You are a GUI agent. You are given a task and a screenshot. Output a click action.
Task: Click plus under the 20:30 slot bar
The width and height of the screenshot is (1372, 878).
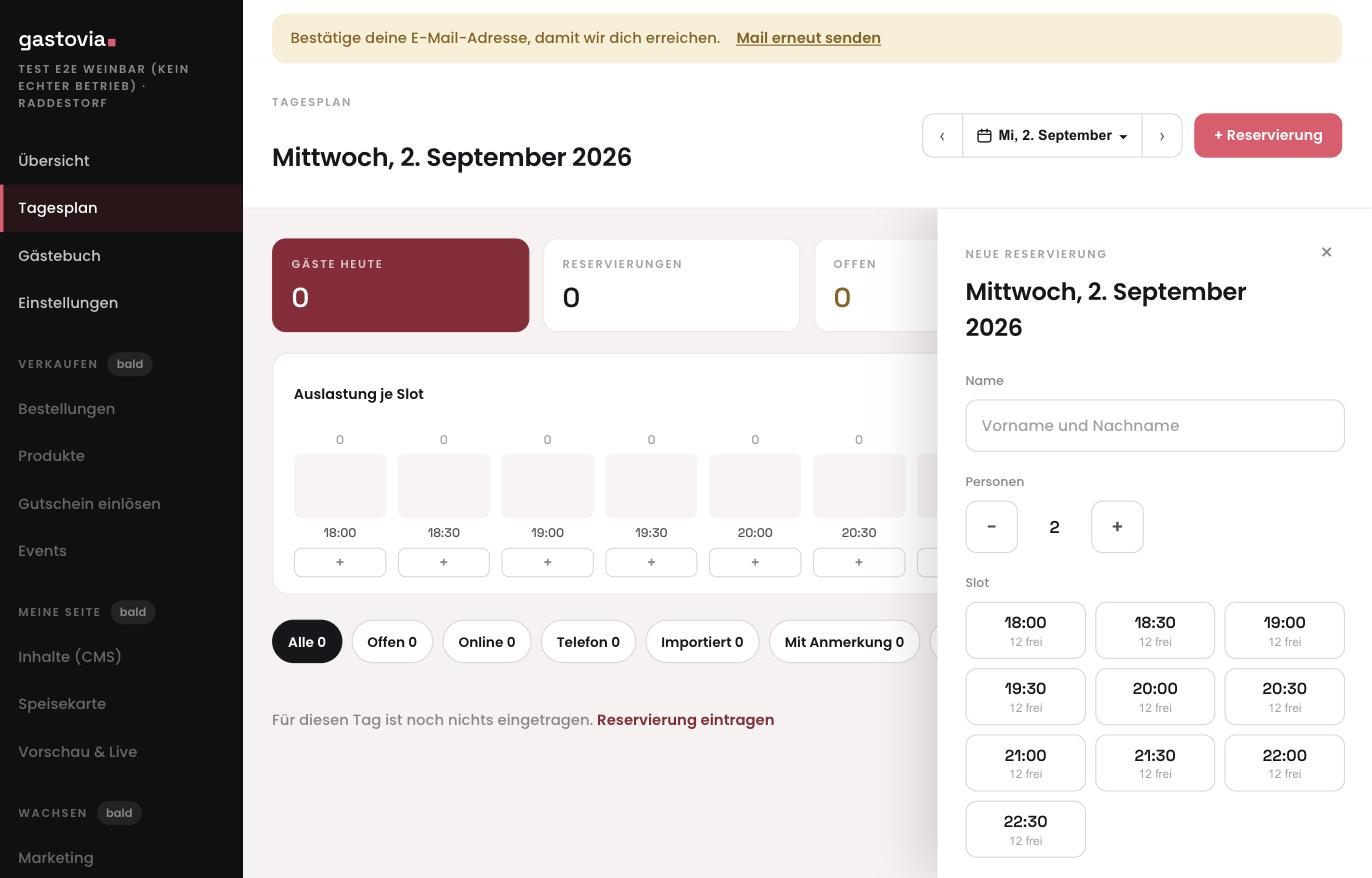tap(859, 562)
